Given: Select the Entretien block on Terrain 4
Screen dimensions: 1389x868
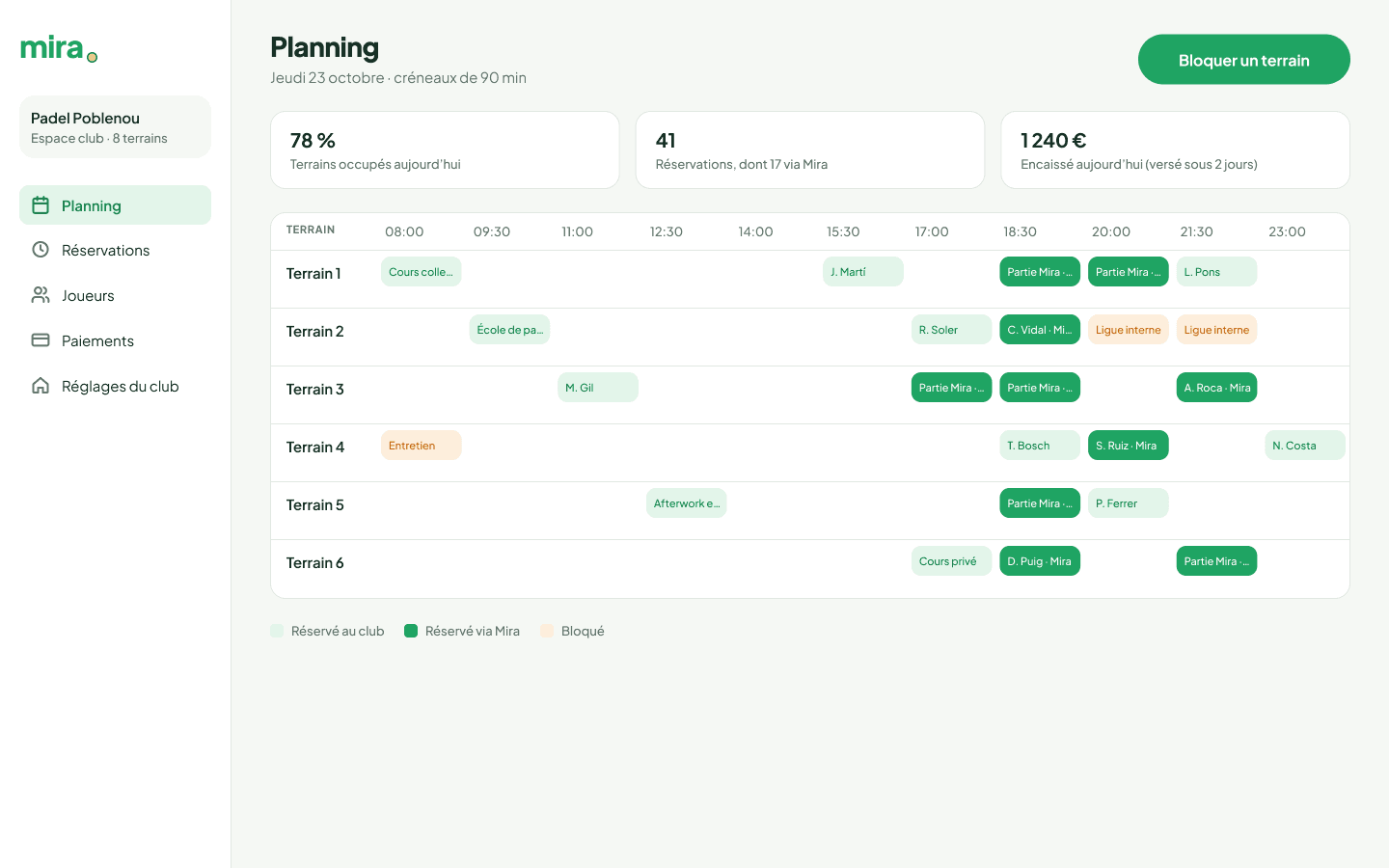Looking at the screenshot, I should tap(422, 446).
